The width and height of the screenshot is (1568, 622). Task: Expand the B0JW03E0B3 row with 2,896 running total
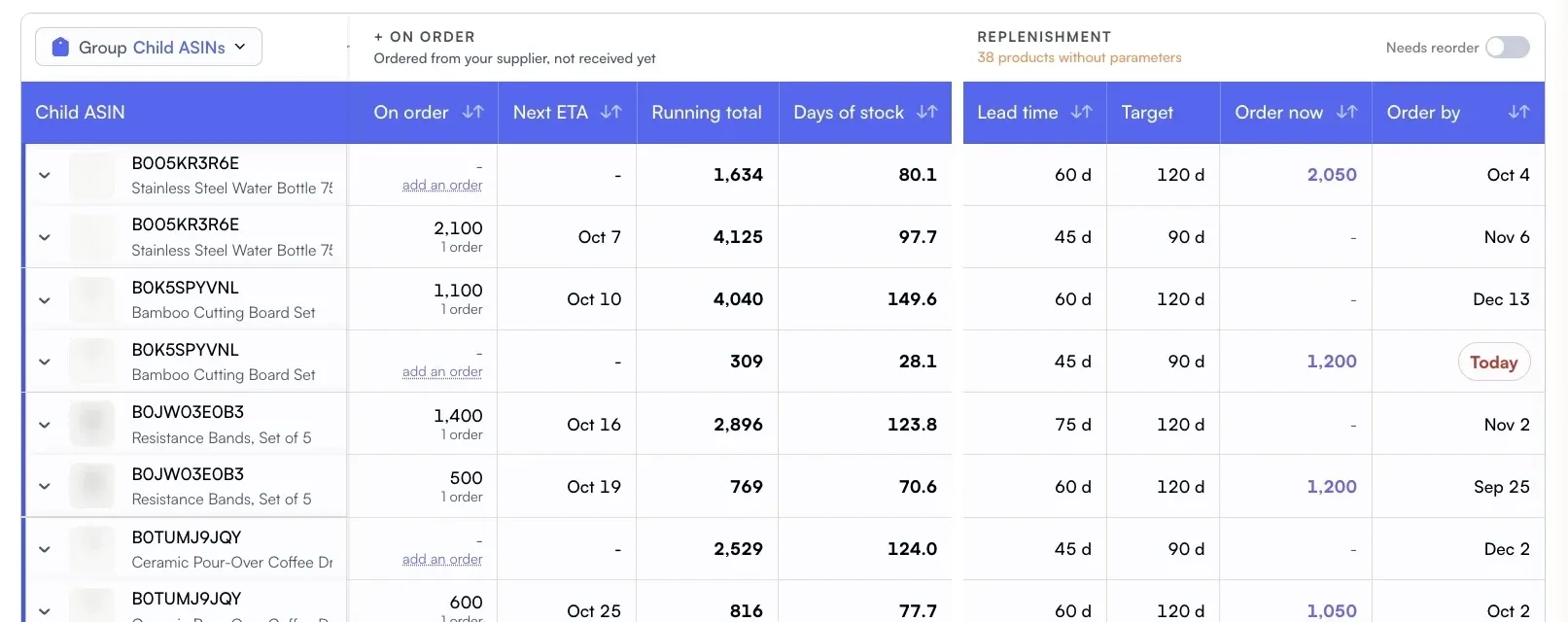coord(45,425)
